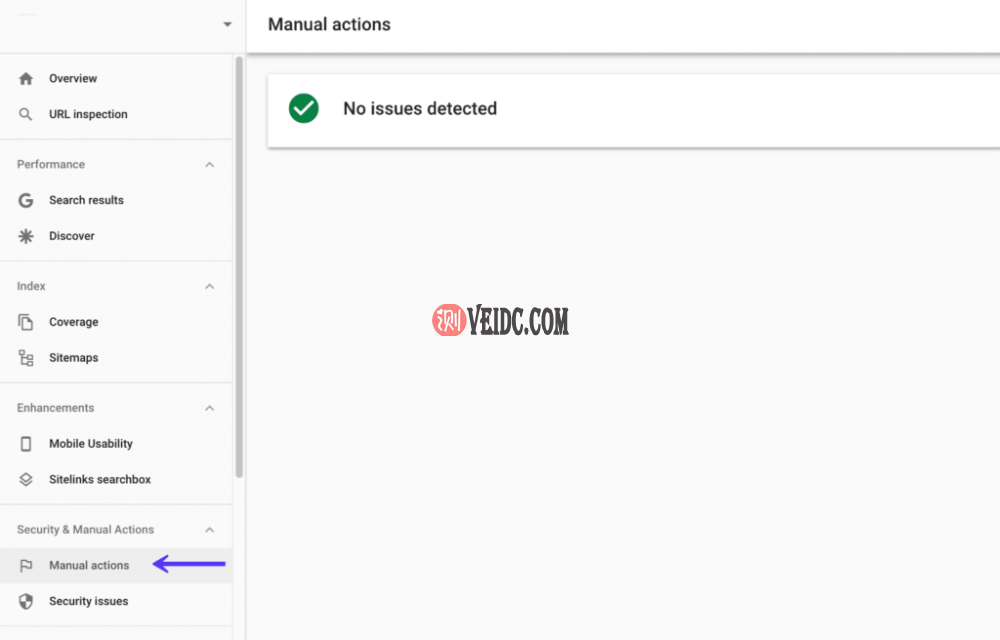1000x640 pixels.
Task: Select the G icon next to Search results
Action: [25, 200]
